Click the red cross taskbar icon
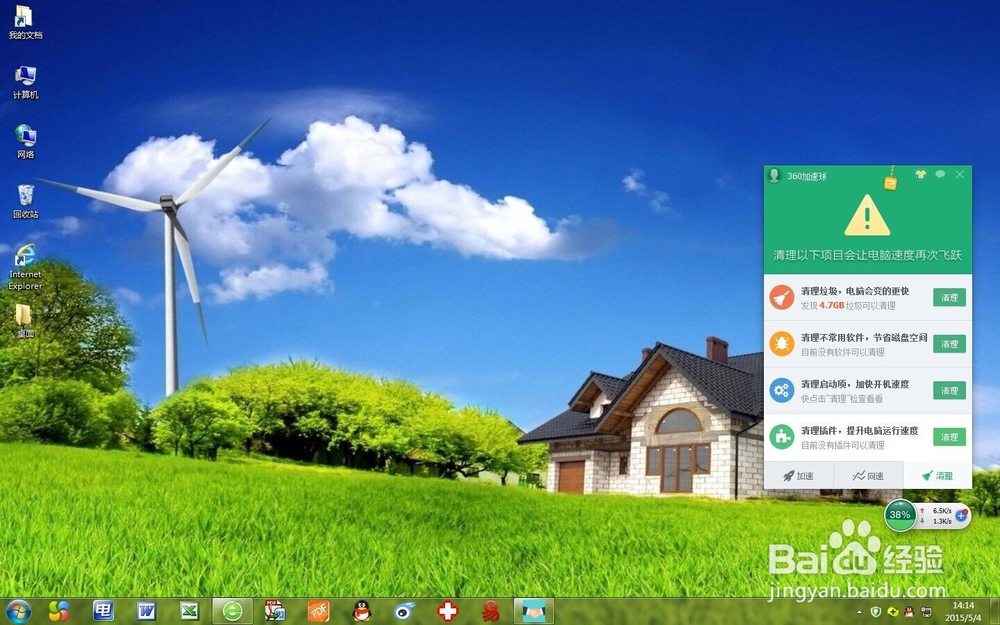 click(448, 612)
